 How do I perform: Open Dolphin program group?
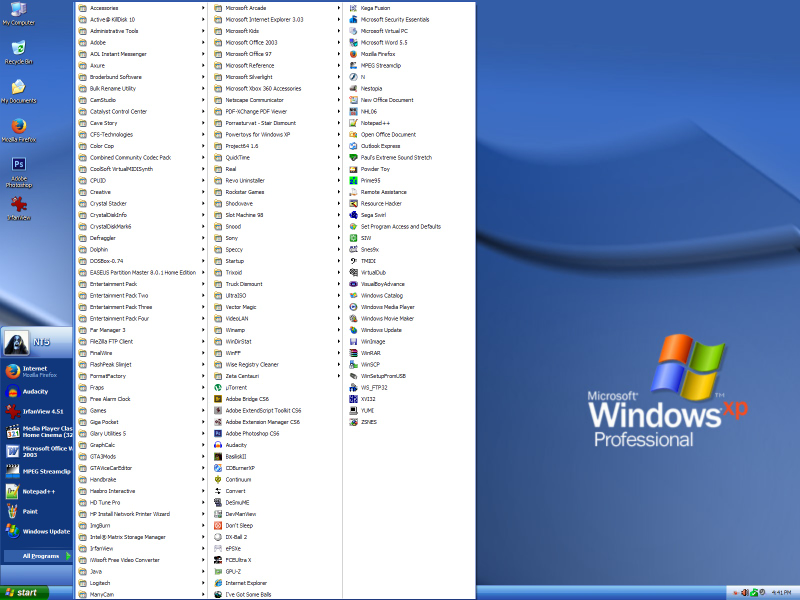[x=141, y=249]
